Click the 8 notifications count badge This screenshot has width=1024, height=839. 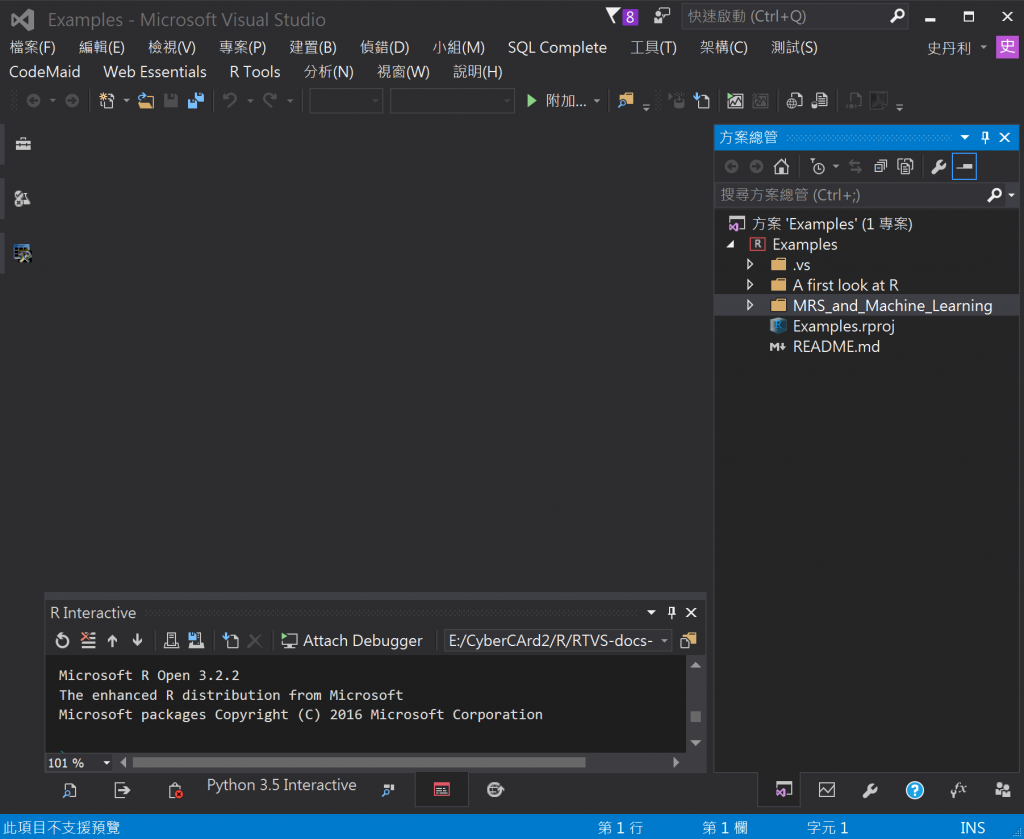[630, 17]
